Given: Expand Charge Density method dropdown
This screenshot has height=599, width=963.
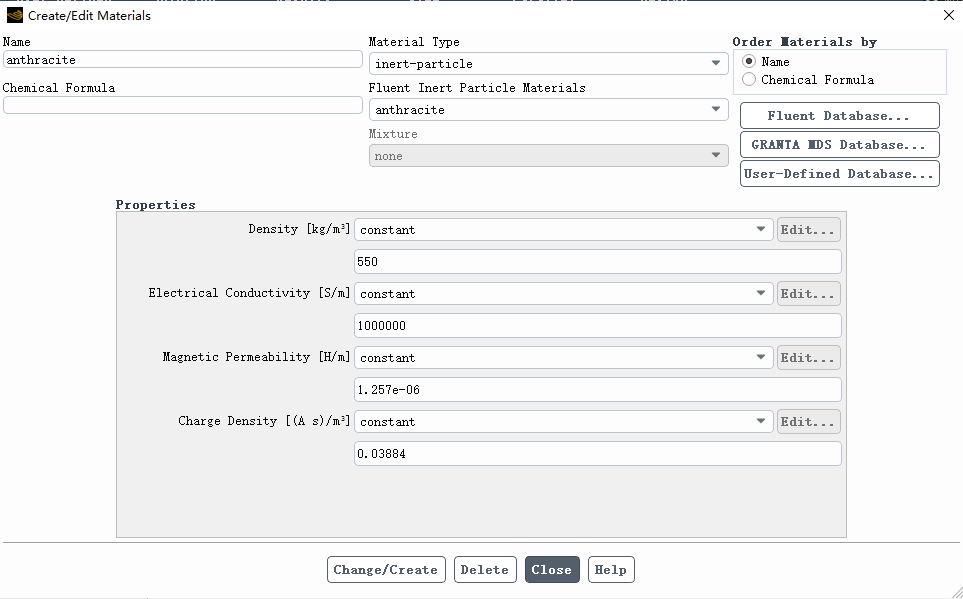Looking at the screenshot, I should coord(564,422).
